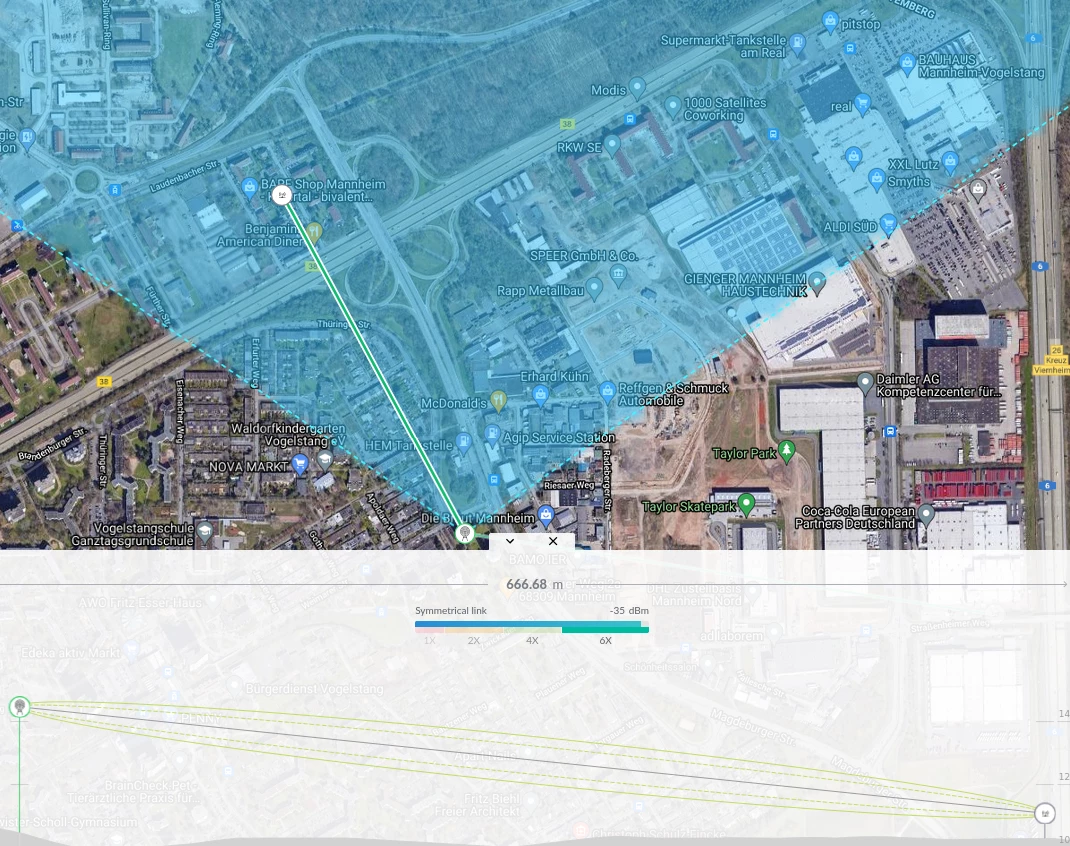Click the Erhard Kühn shopping pin

pyautogui.click(x=540, y=394)
